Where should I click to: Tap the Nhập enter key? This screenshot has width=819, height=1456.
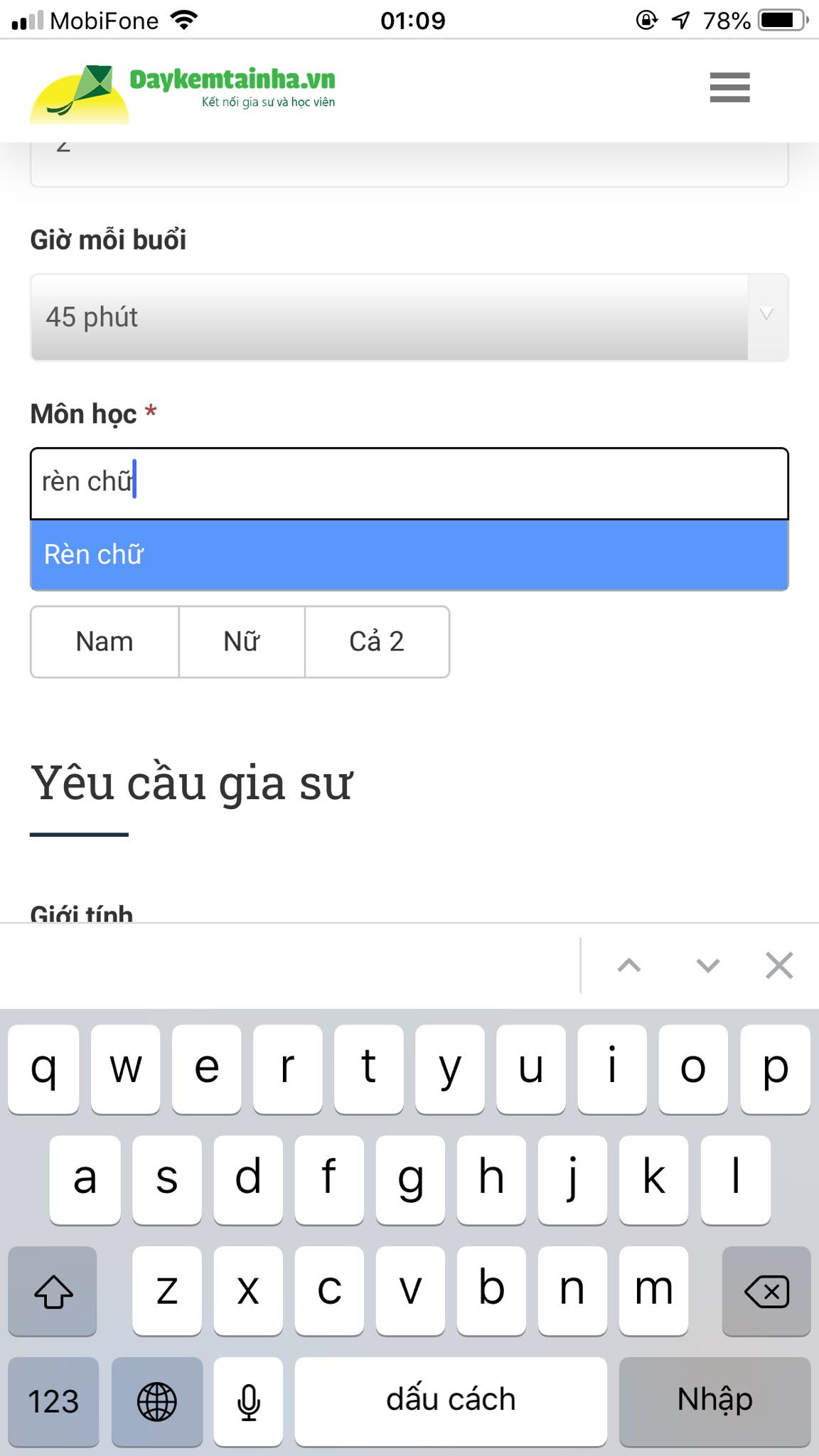[714, 1401]
